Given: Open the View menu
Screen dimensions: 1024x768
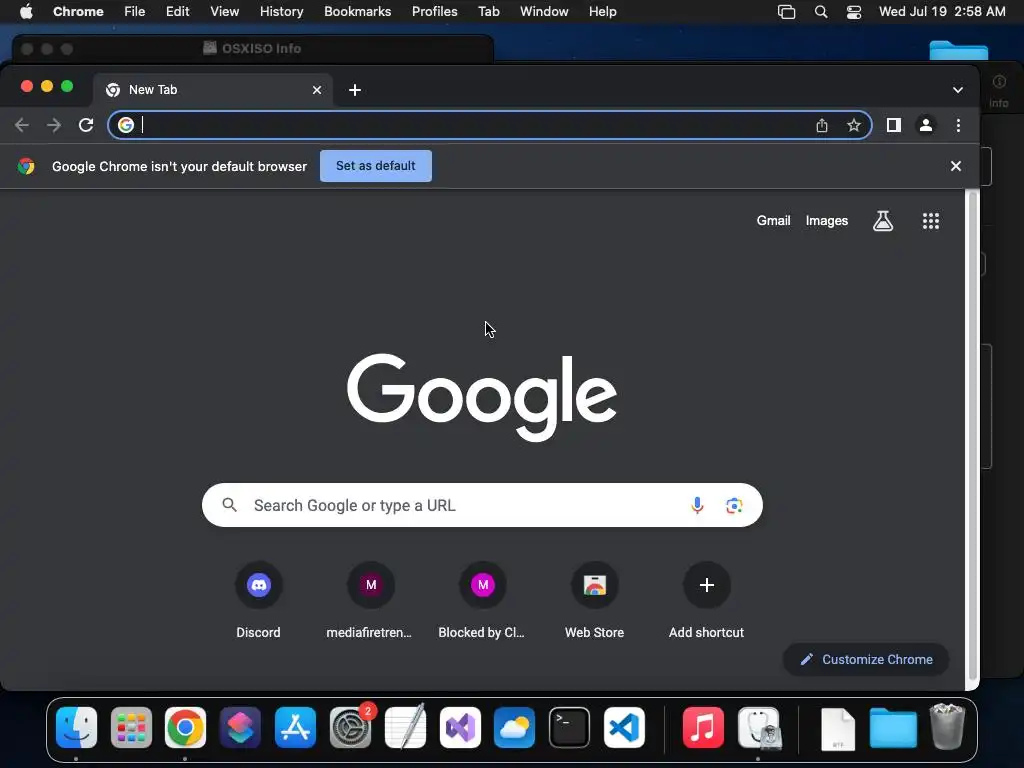Looking at the screenshot, I should pyautogui.click(x=225, y=12).
